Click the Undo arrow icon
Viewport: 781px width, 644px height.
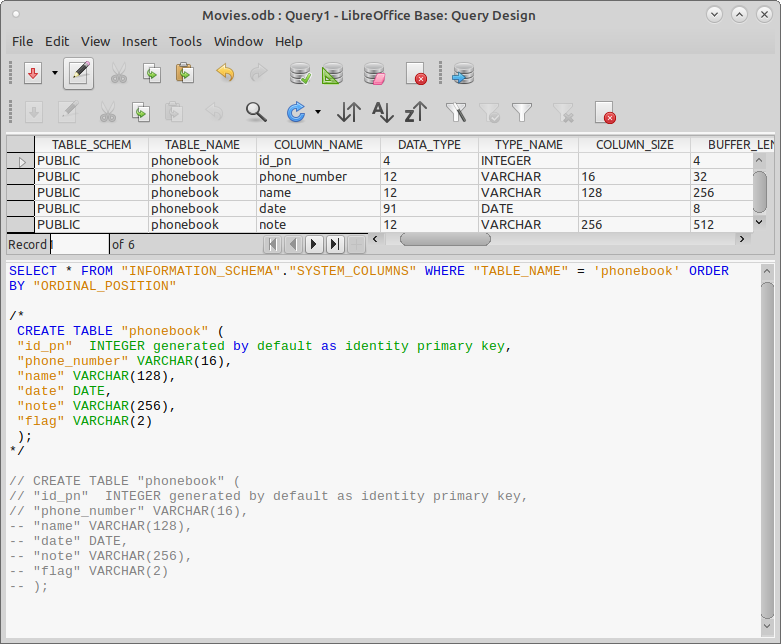(225, 73)
